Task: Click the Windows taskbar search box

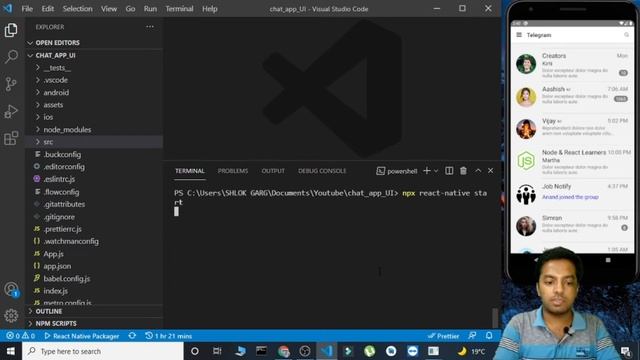Action: [103, 351]
